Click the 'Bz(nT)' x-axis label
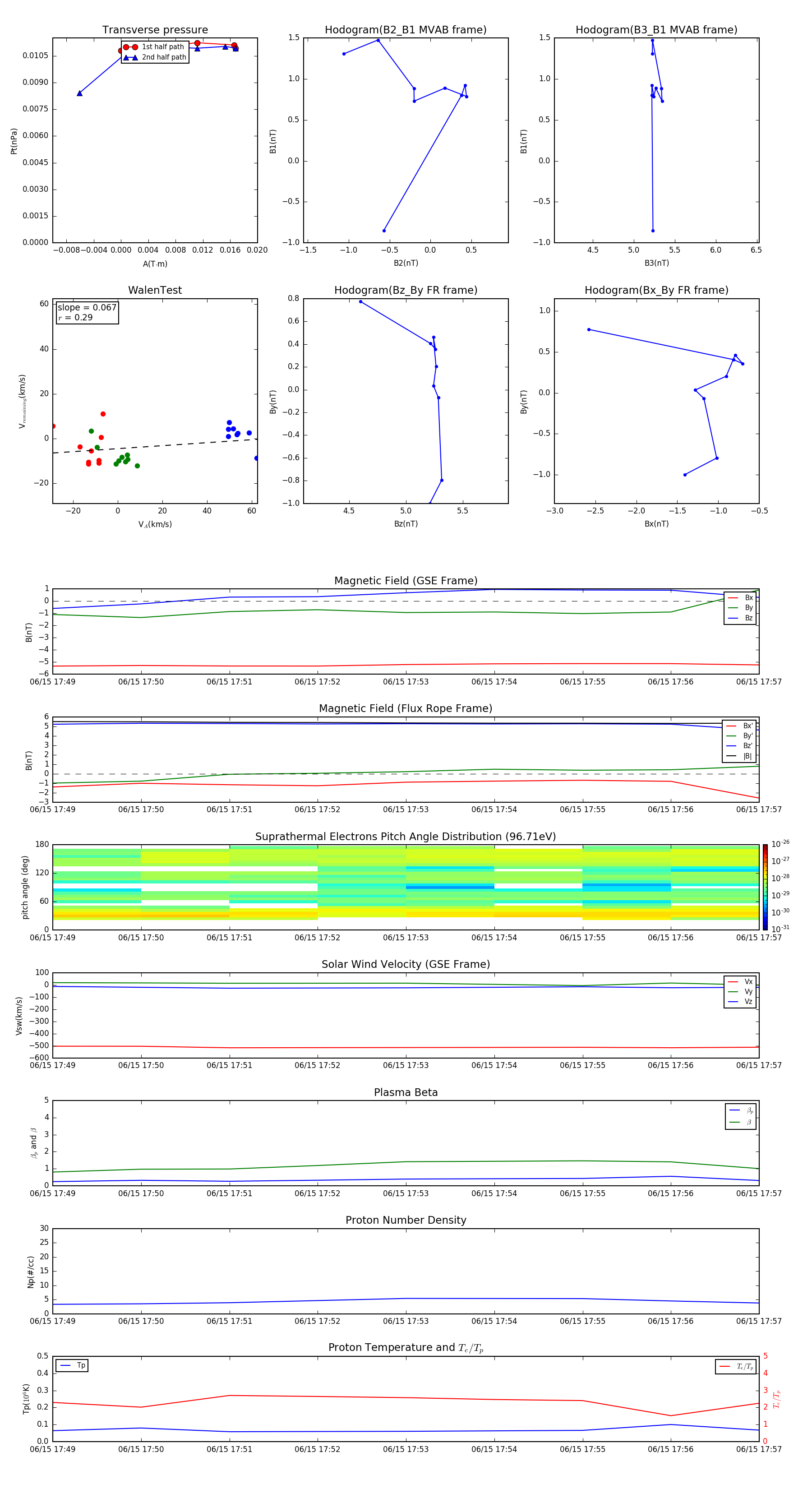 [406, 524]
